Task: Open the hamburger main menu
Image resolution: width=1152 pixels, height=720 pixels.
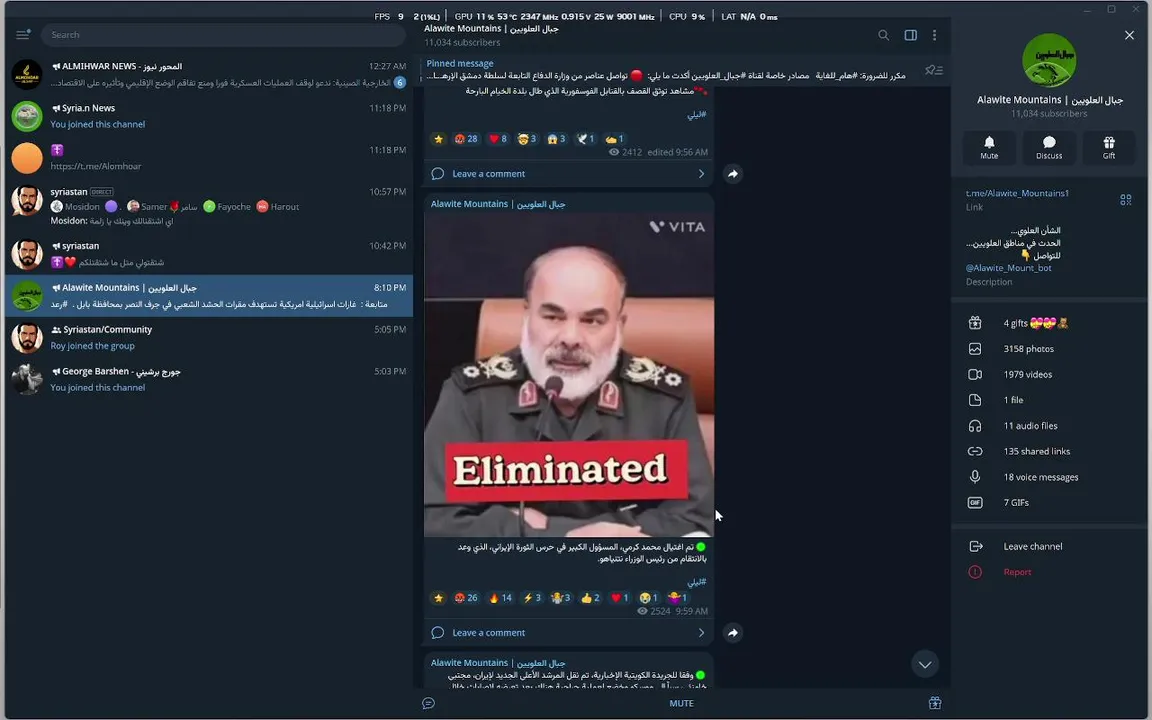Action: (23, 35)
